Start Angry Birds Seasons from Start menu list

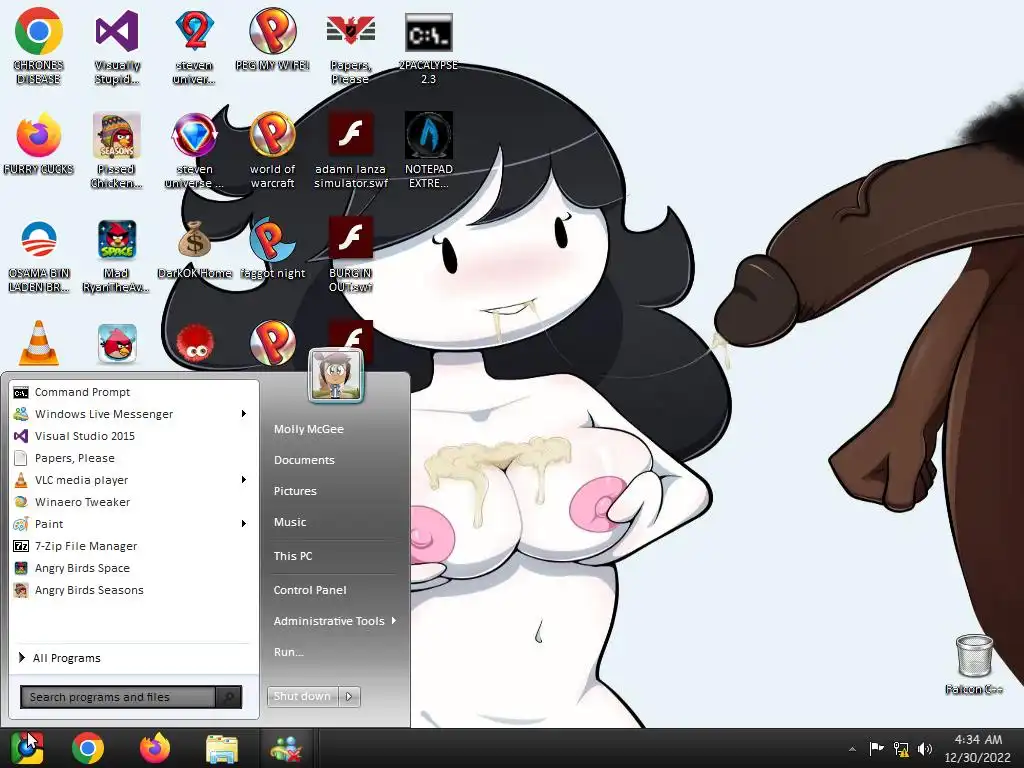point(134,590)
